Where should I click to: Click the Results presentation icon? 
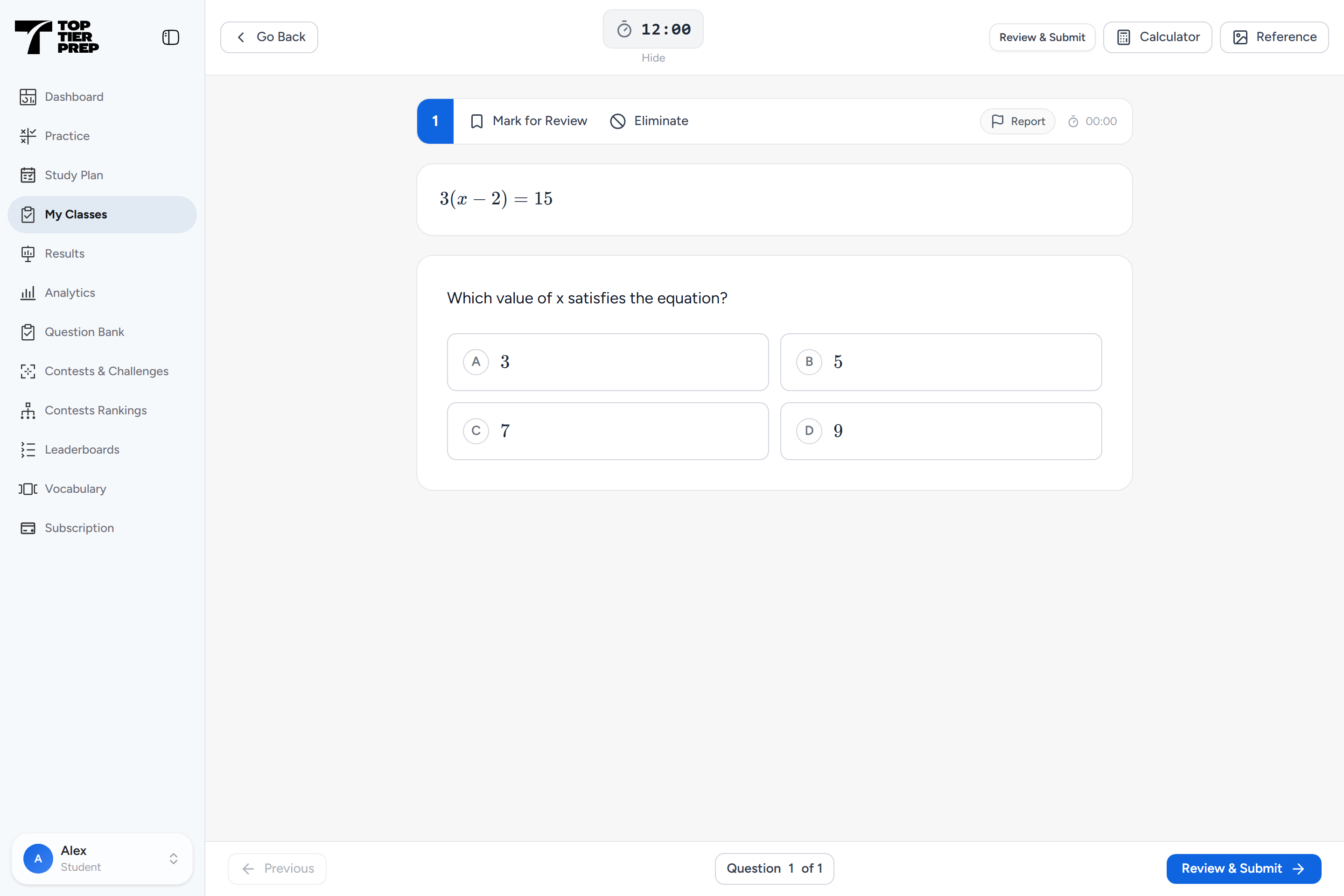tap(28, 254)
